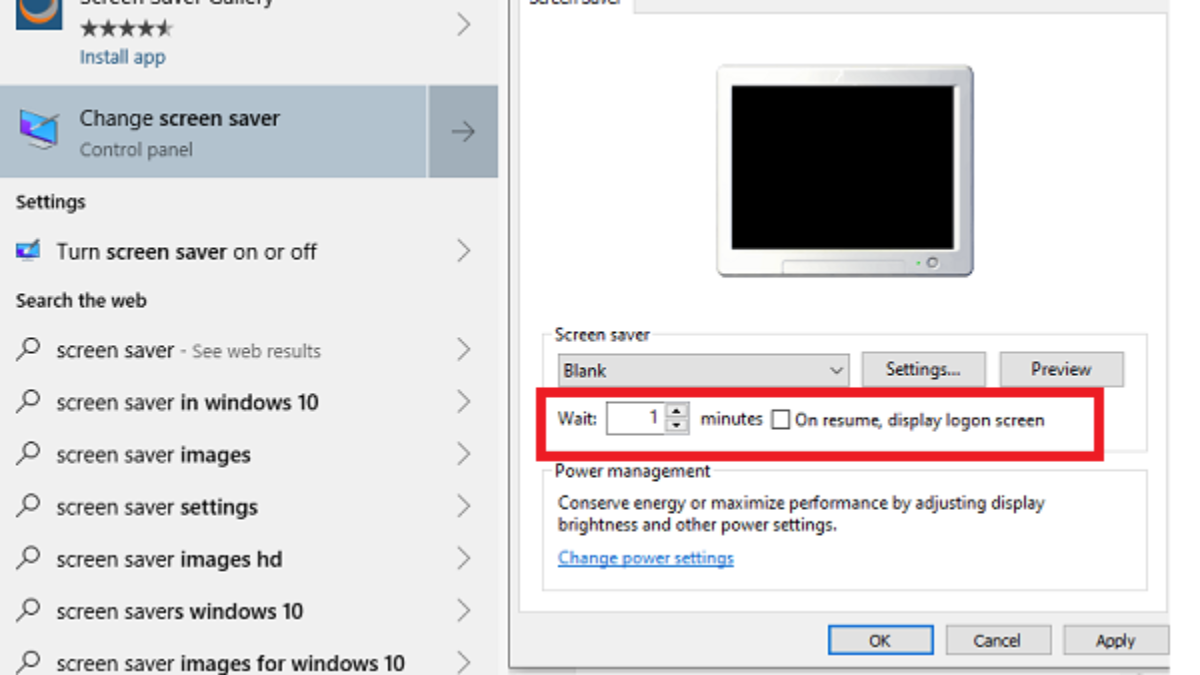This screenshot has width=1200, height=675.
Task: Click the monitor preview of the screen saver
Action: pyautogui.click(x=845, y=170)
